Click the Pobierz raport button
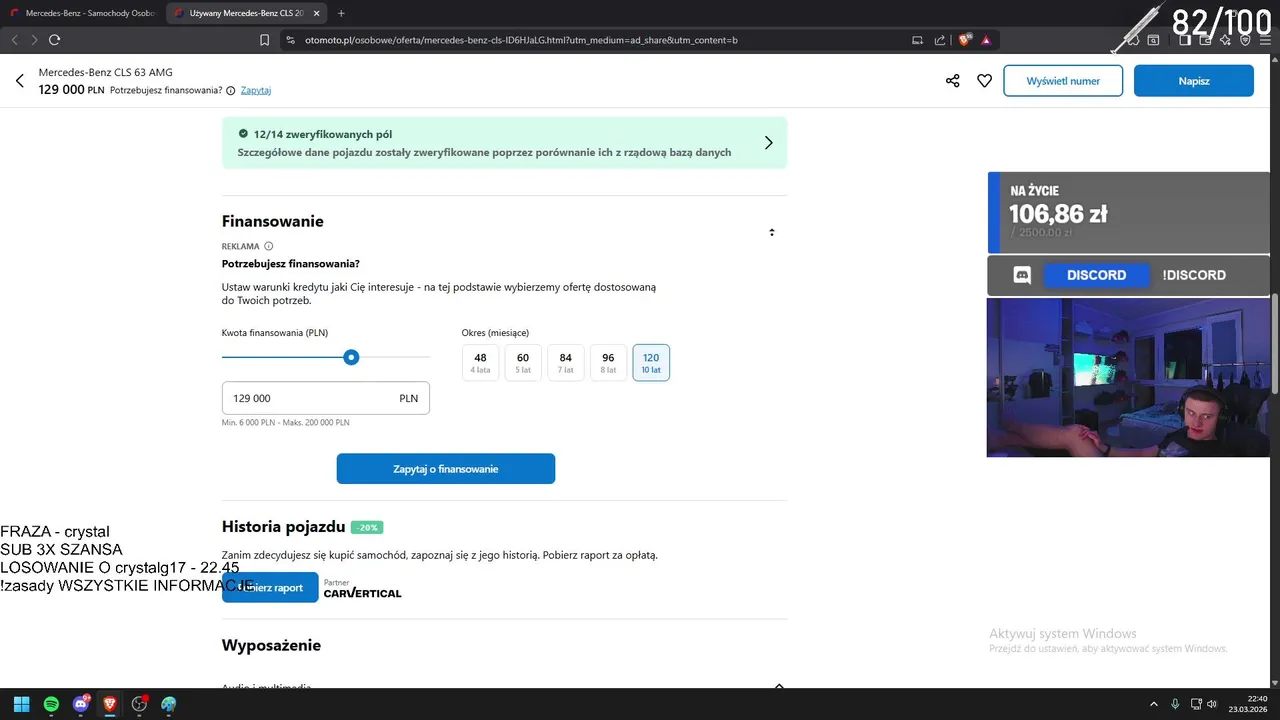1280x720 pixels. click(270, 588)
